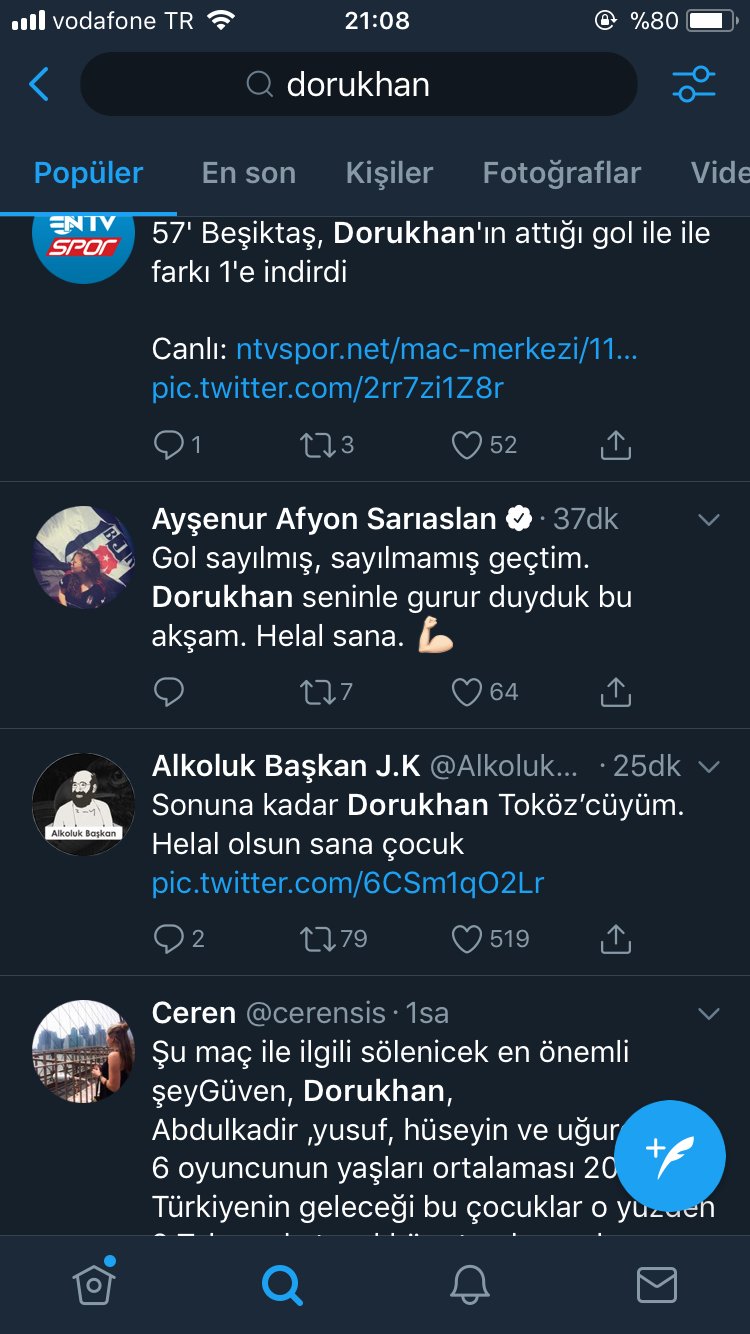Expand options chevron on Ayşenur's tweet
The width and height of the screenshot is (750, 1334).
point(709,520)
